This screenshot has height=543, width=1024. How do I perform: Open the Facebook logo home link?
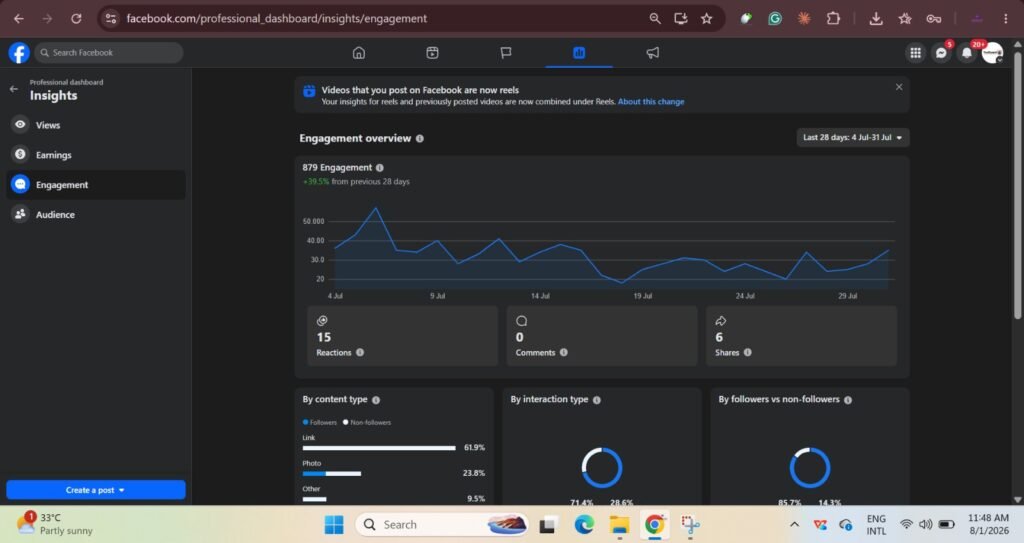(19, 53)
